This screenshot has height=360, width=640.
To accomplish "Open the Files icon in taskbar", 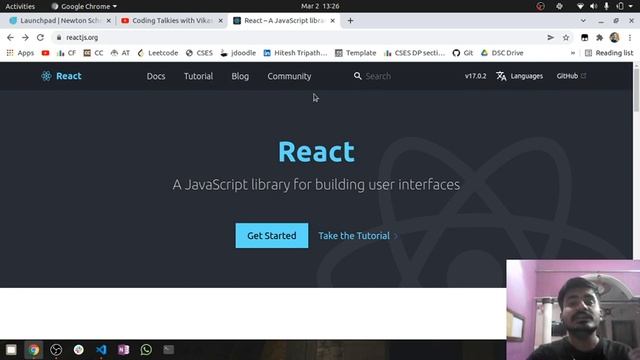I will click(11, 350).
